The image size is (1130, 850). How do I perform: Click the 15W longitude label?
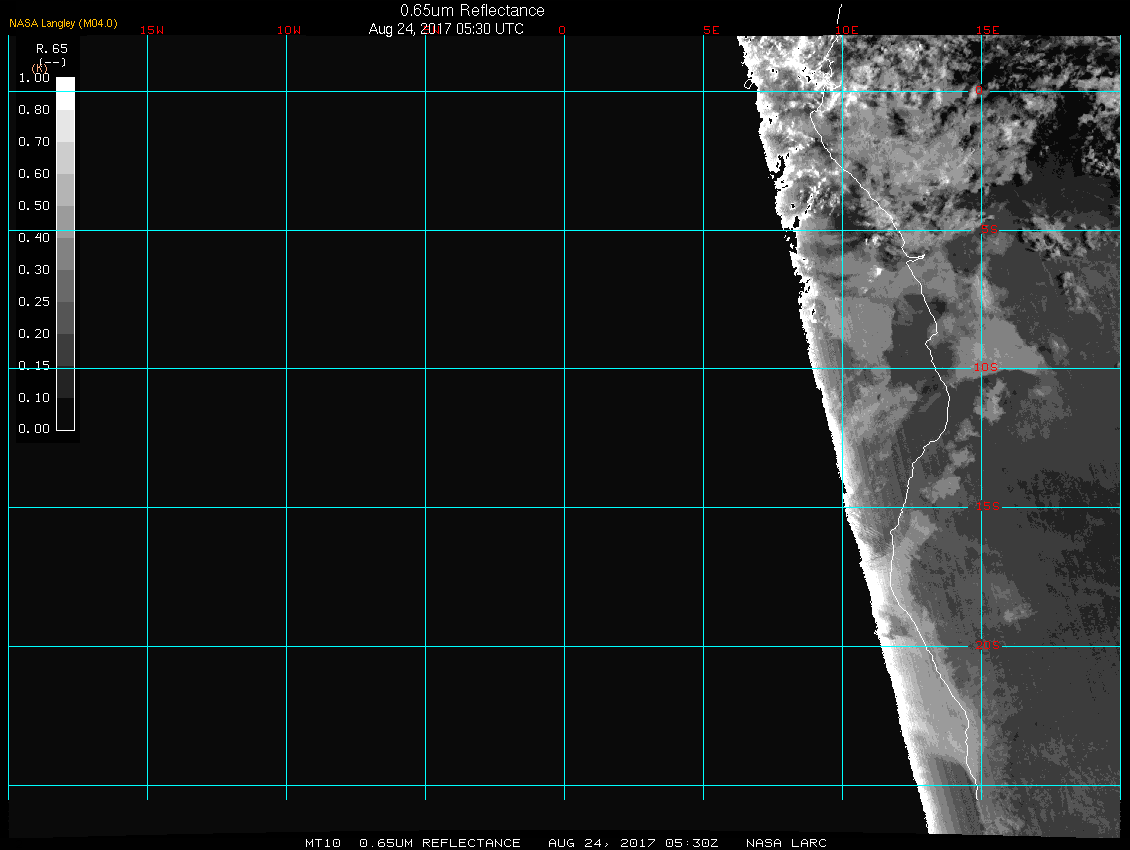click(x=151, y=30)
